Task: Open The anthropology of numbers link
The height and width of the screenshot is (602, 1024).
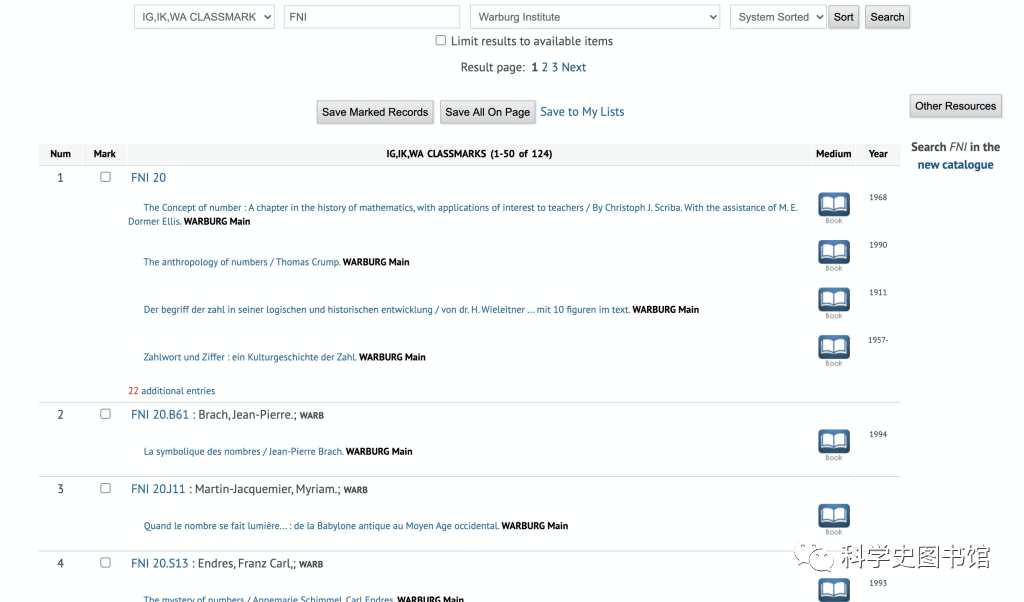Action: click(242, 262)
